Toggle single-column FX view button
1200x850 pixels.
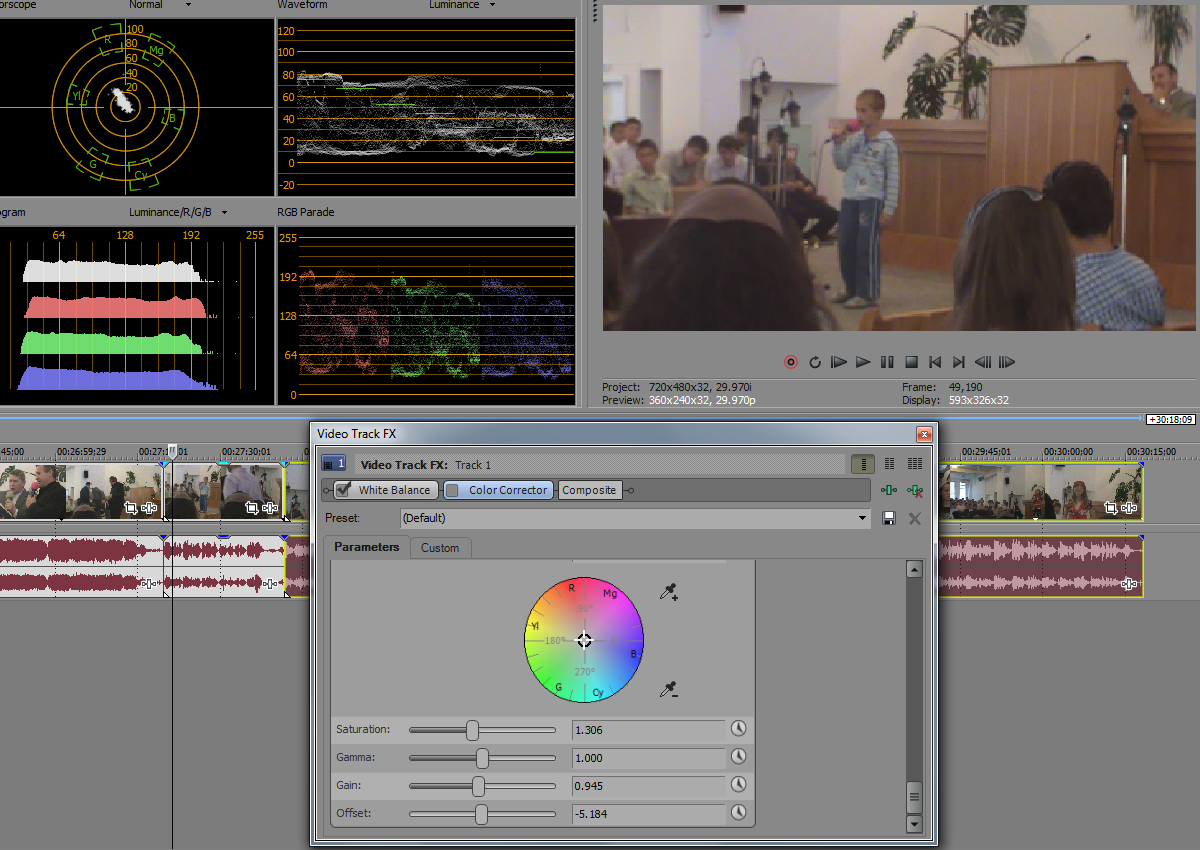click(862, 464)
